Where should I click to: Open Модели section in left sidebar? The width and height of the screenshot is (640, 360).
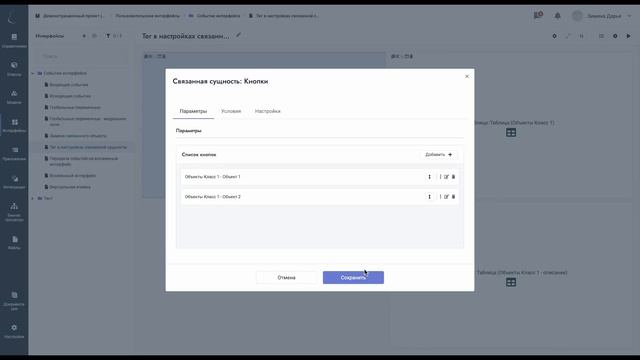point(14,97)
